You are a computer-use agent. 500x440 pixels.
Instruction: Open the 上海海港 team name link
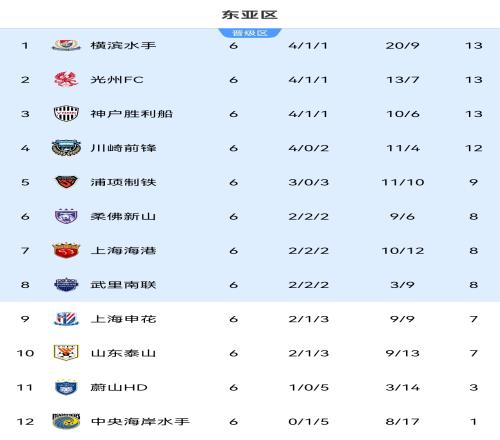123,251
